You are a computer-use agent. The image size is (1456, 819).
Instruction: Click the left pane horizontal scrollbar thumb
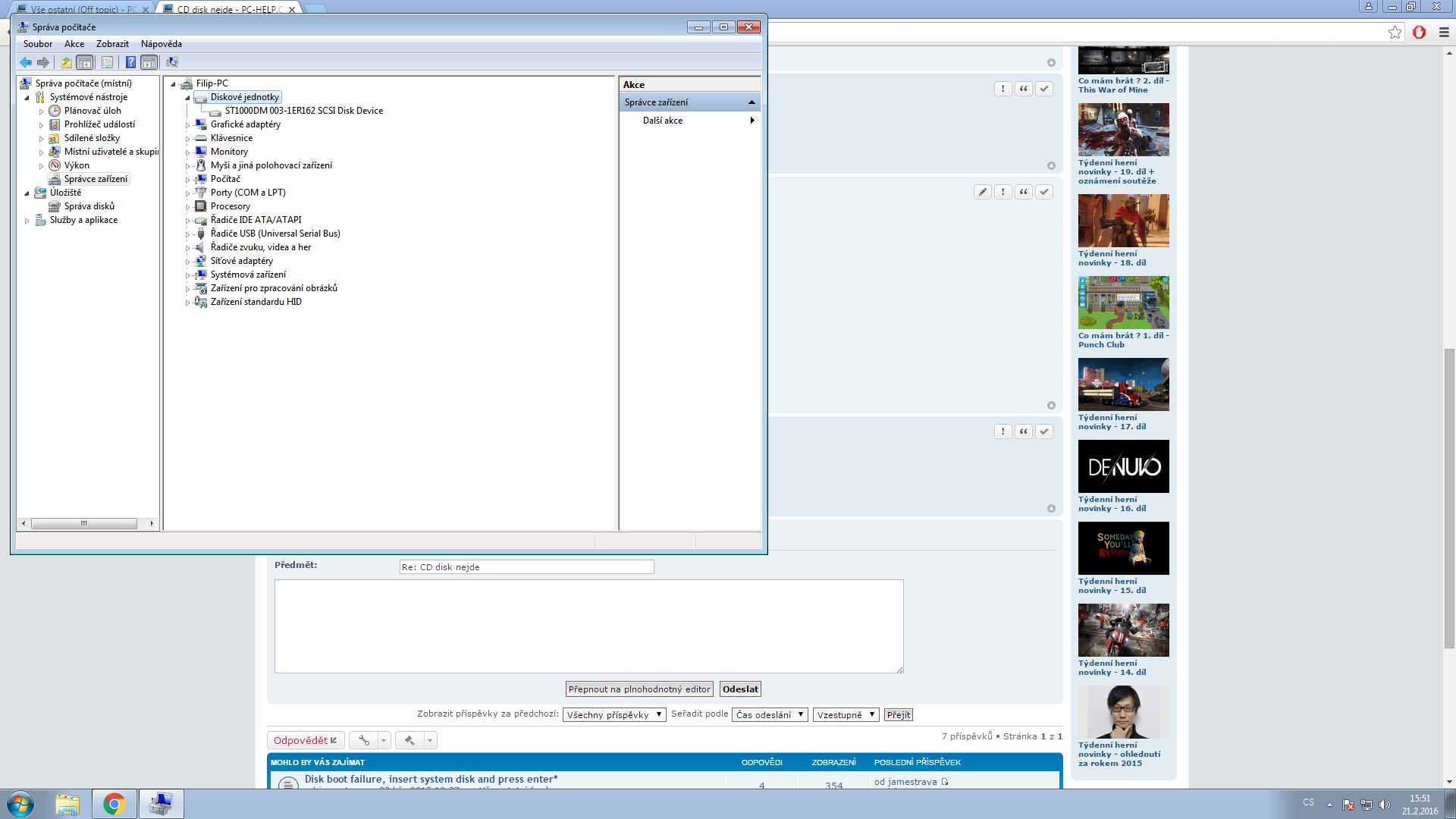pos(83,523)
